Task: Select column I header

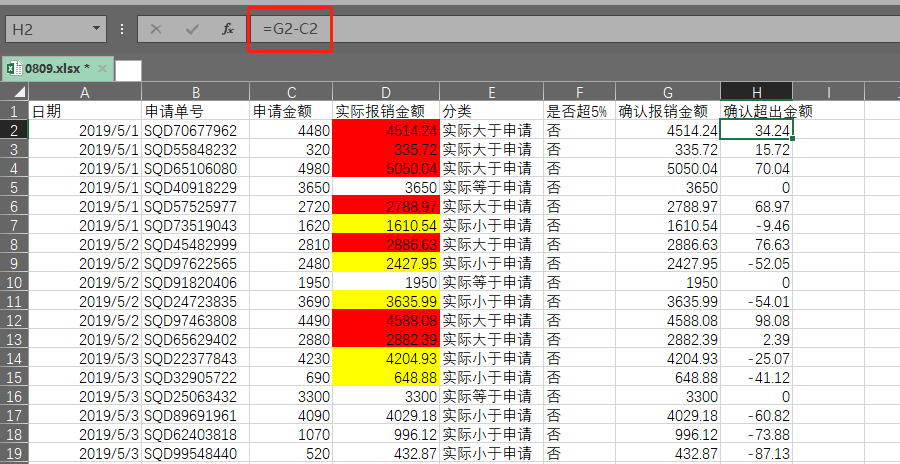Action: click(x=829, y=92)
